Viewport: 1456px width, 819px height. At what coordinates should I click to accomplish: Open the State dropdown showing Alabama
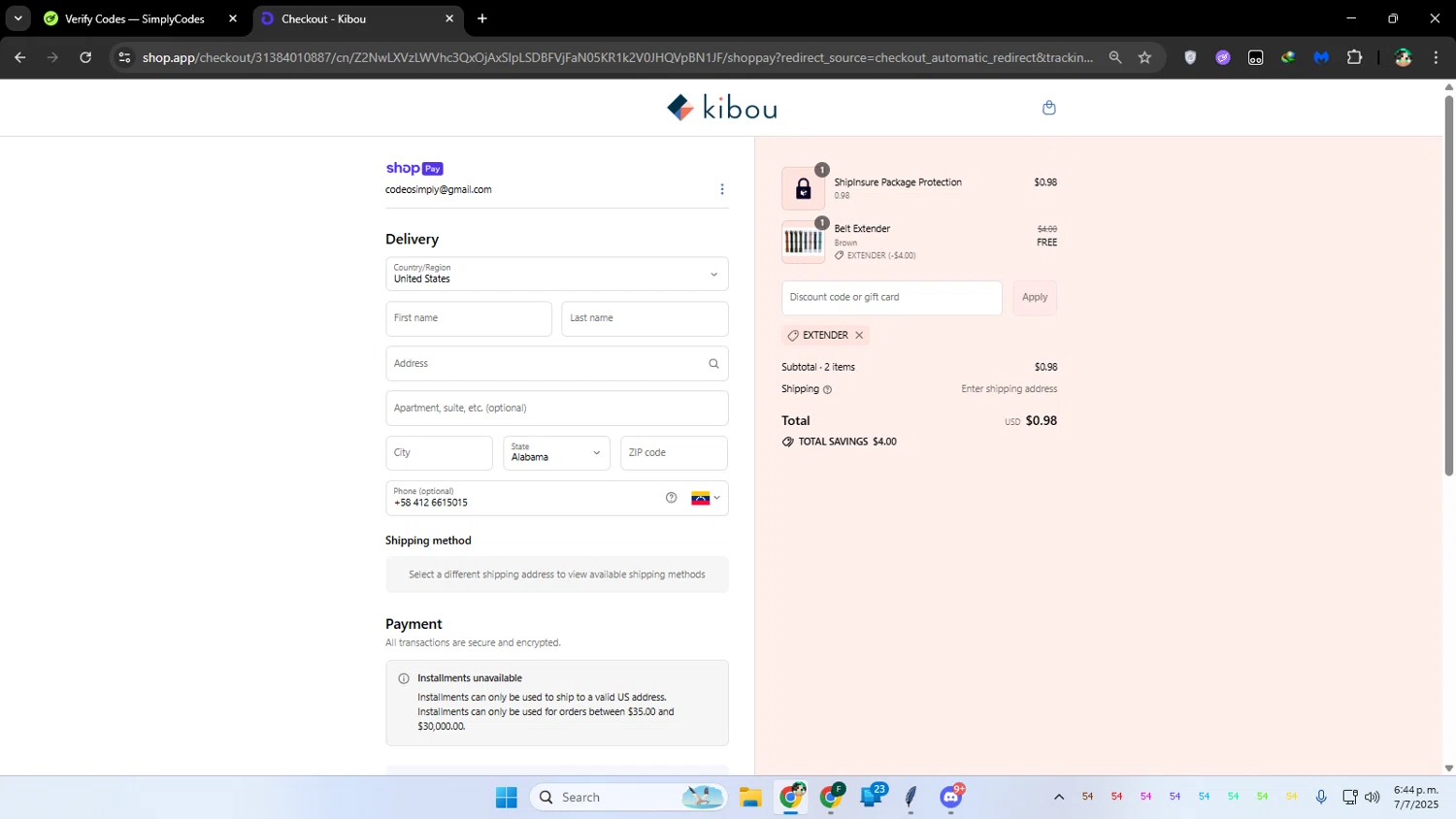[x=556, y=453]
